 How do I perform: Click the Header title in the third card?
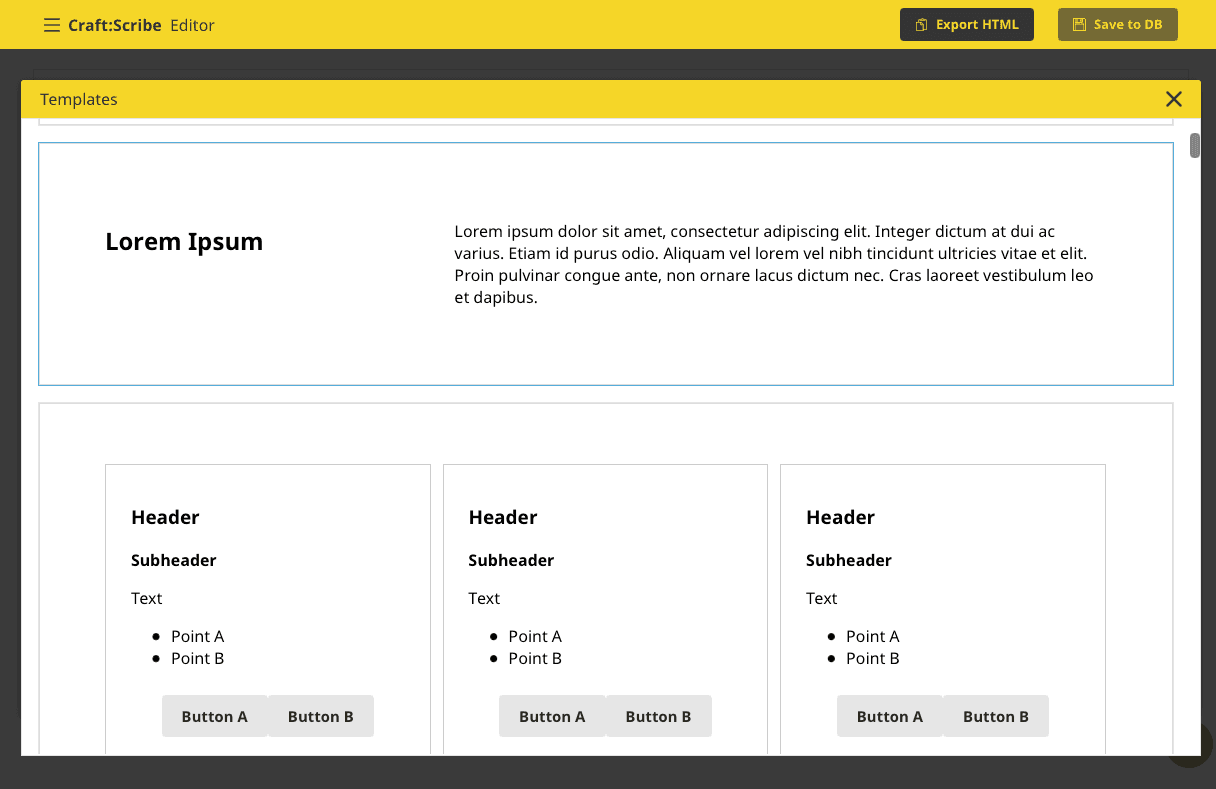coord(840,517)
